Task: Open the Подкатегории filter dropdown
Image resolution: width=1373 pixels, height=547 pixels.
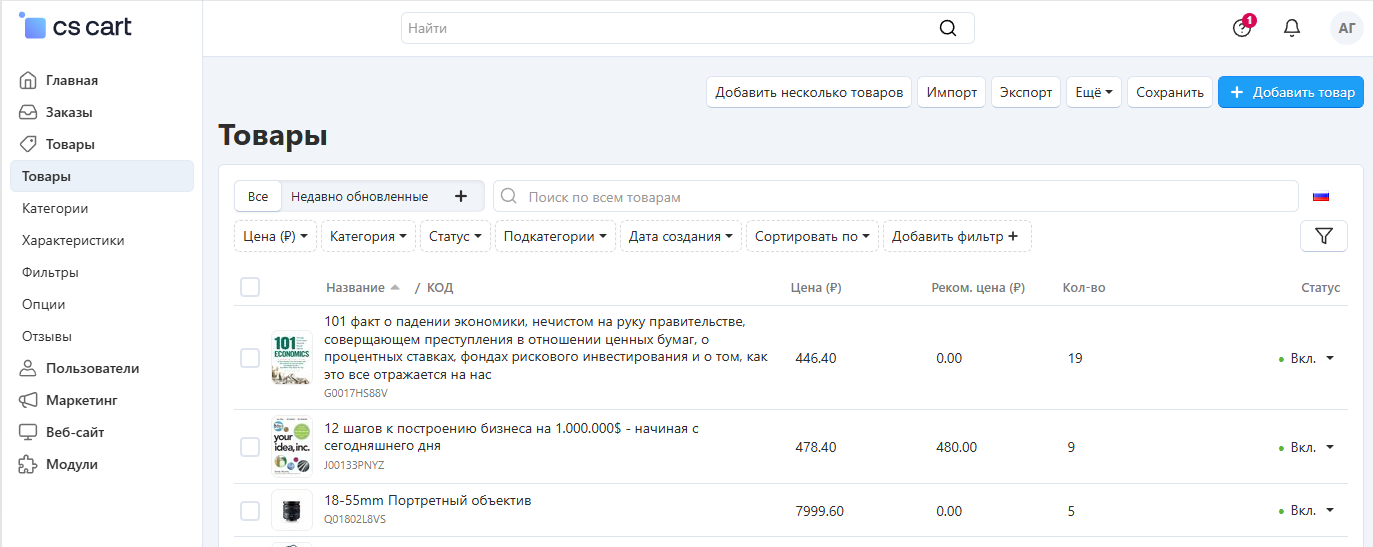Action: [555, 236]
